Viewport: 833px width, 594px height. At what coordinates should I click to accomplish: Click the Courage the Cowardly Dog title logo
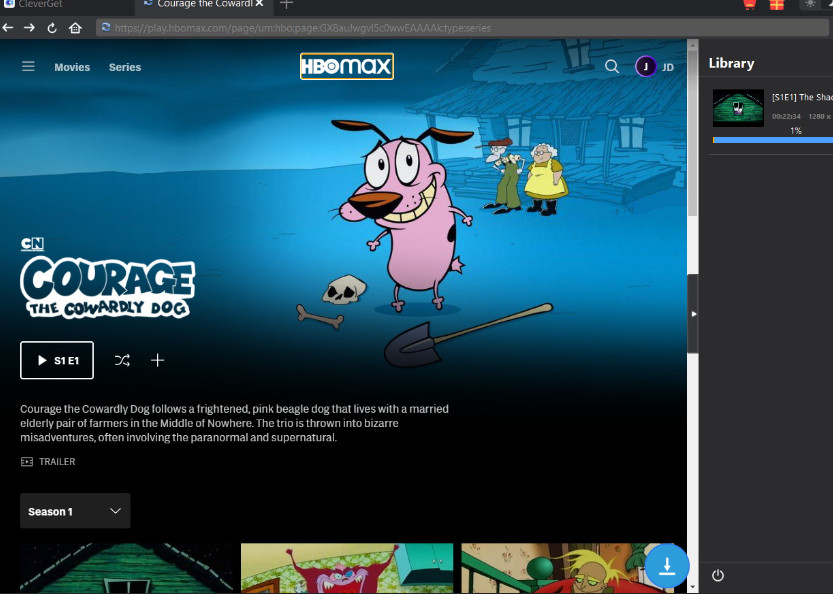pyautogui.click(x=108, y=287)
